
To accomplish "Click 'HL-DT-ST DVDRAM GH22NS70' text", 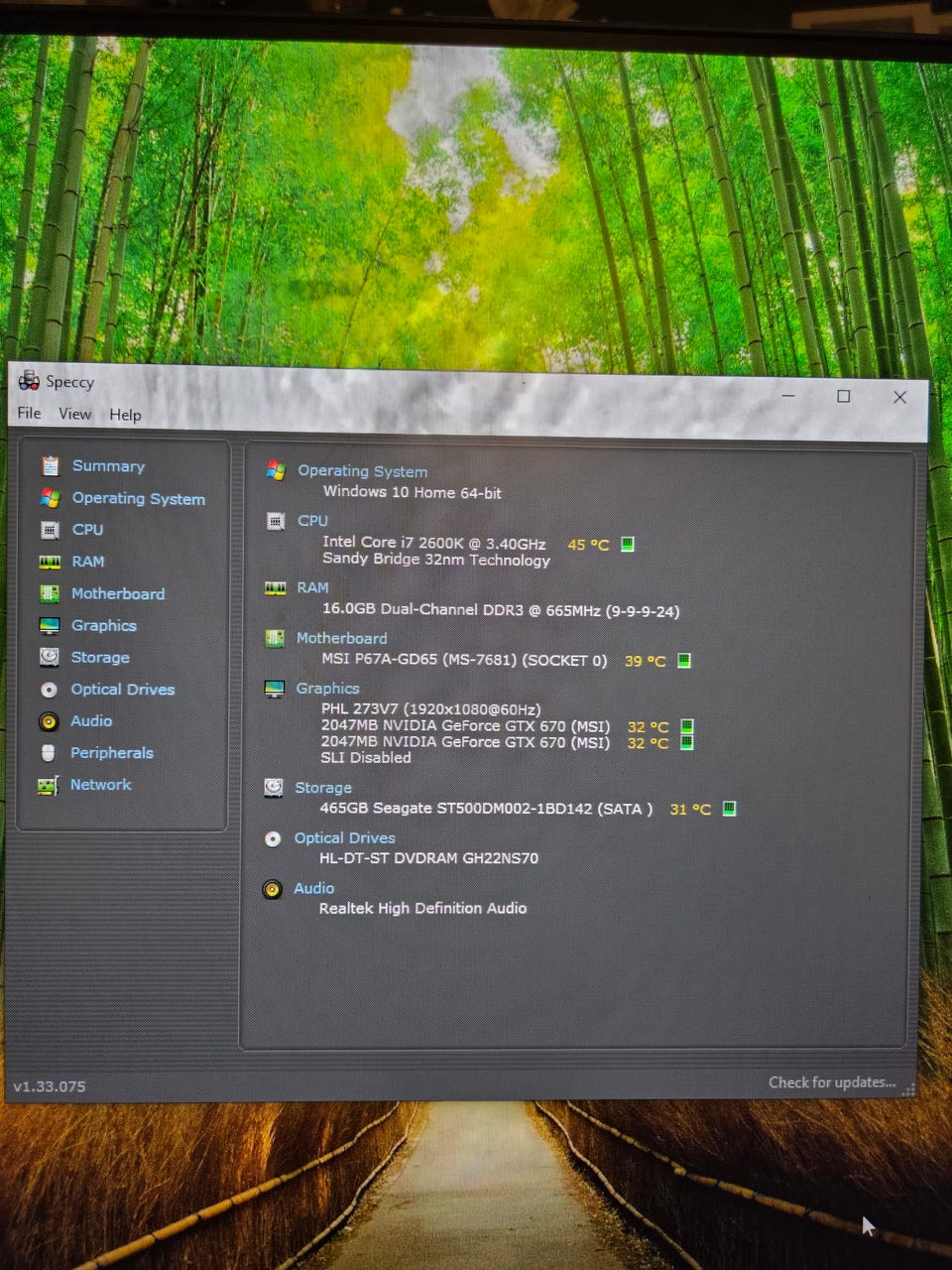I will click(428, 858).
